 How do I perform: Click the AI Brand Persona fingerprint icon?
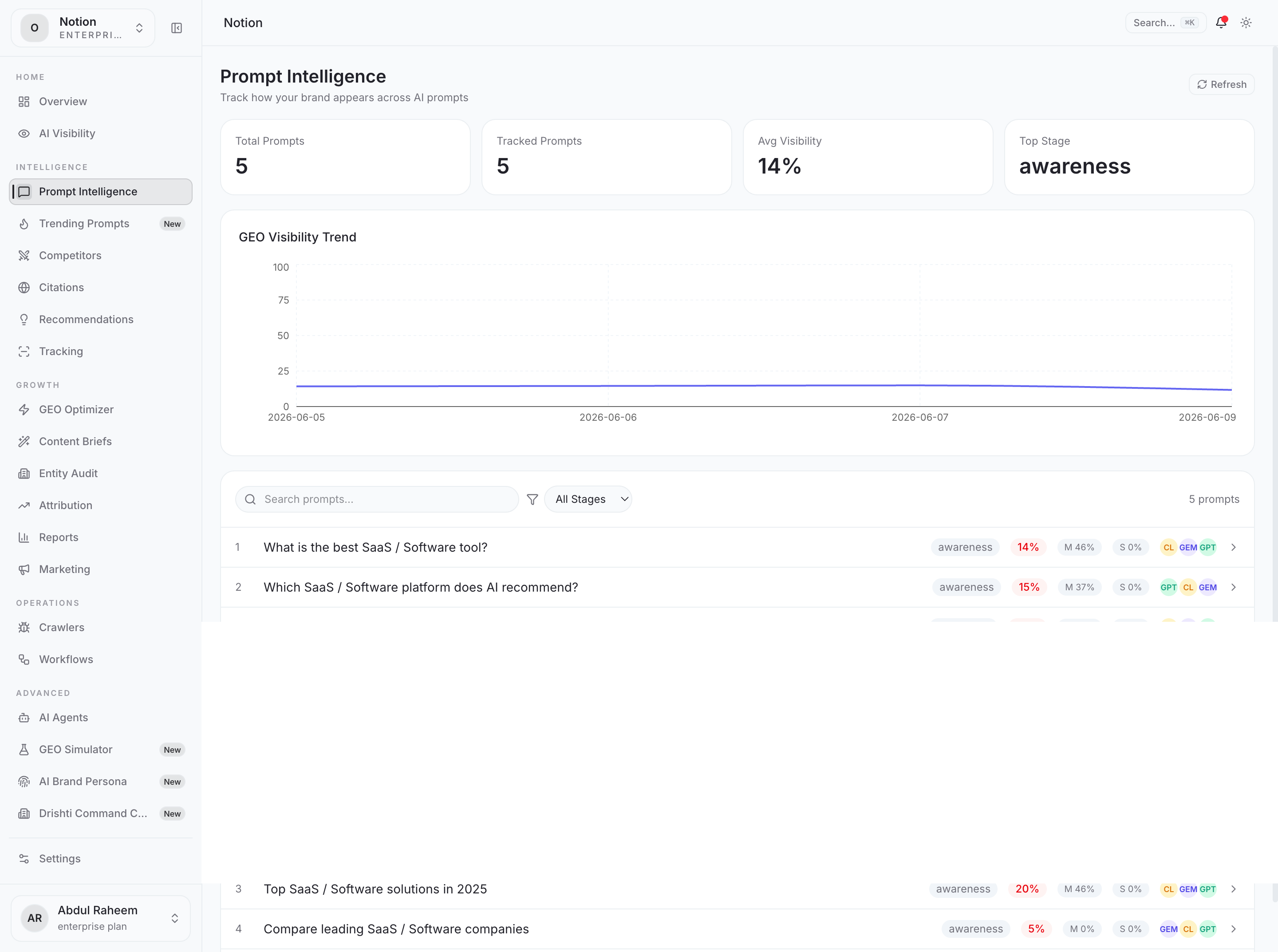(x=24, y=782)
